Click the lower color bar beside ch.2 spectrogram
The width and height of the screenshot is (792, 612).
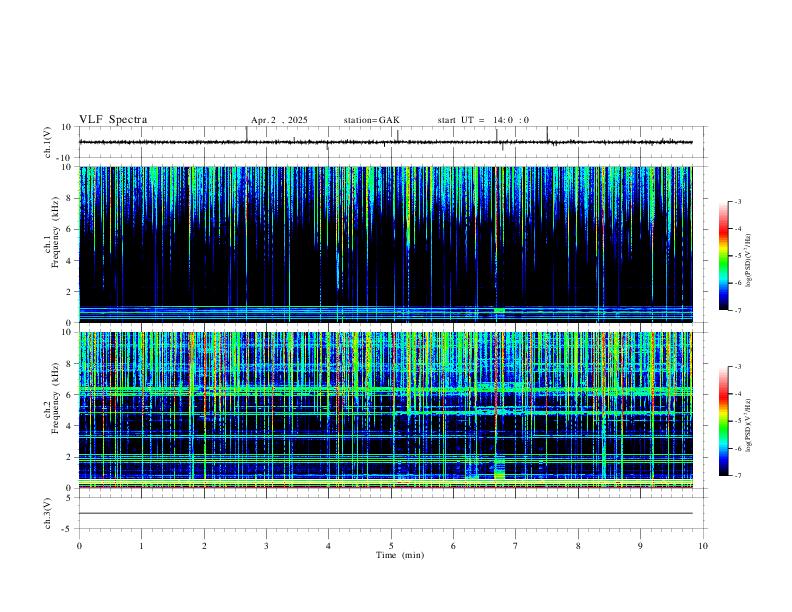point(723,421)
